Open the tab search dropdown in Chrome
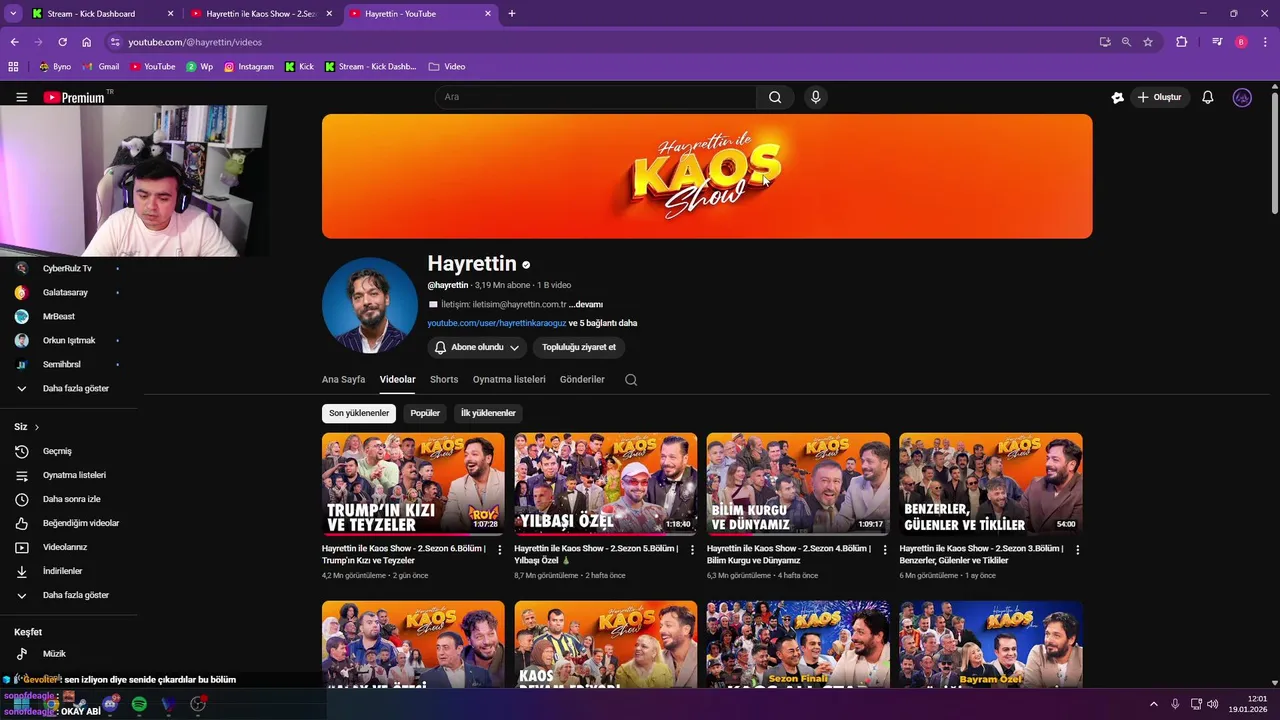 click(x=13, y=14)
